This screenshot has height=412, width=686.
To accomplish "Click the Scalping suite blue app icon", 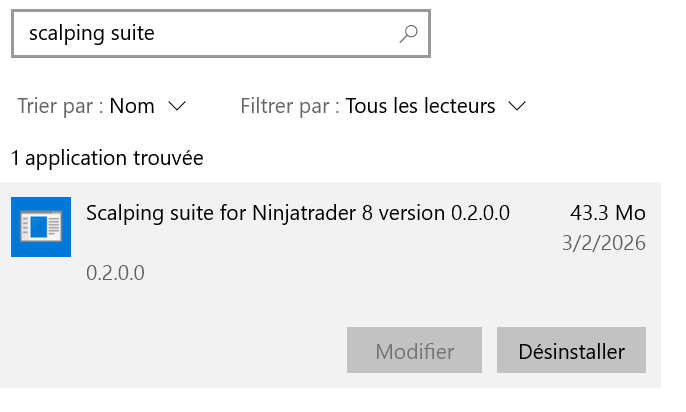I will (41, 227).
